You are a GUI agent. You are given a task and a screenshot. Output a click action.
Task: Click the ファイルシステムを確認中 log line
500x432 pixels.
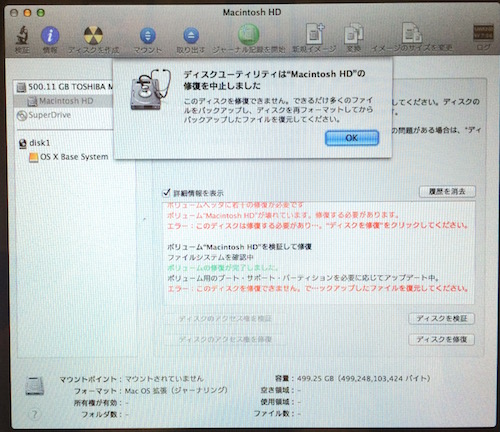210,257
